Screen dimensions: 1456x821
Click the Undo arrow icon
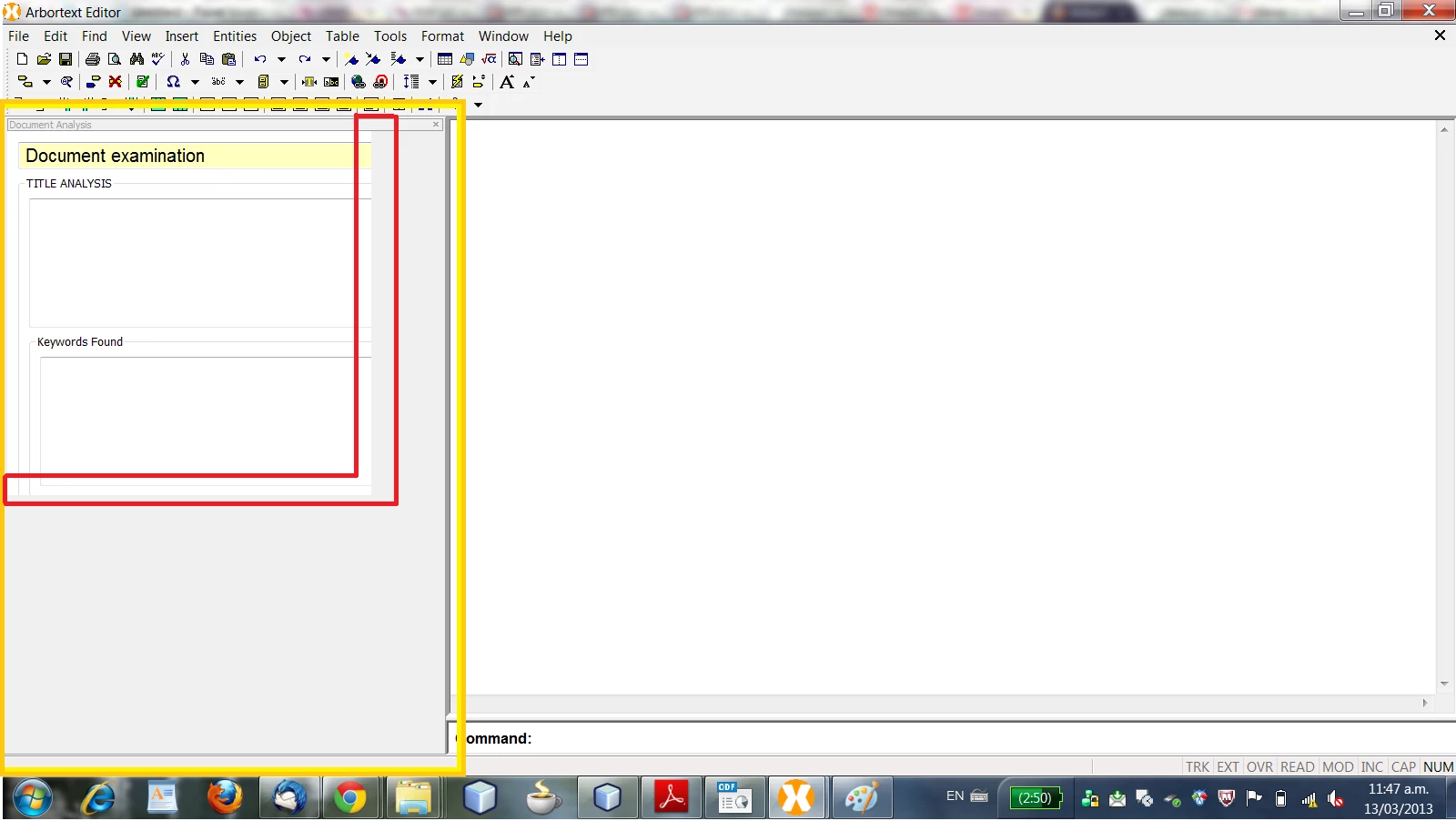(260, 59)
